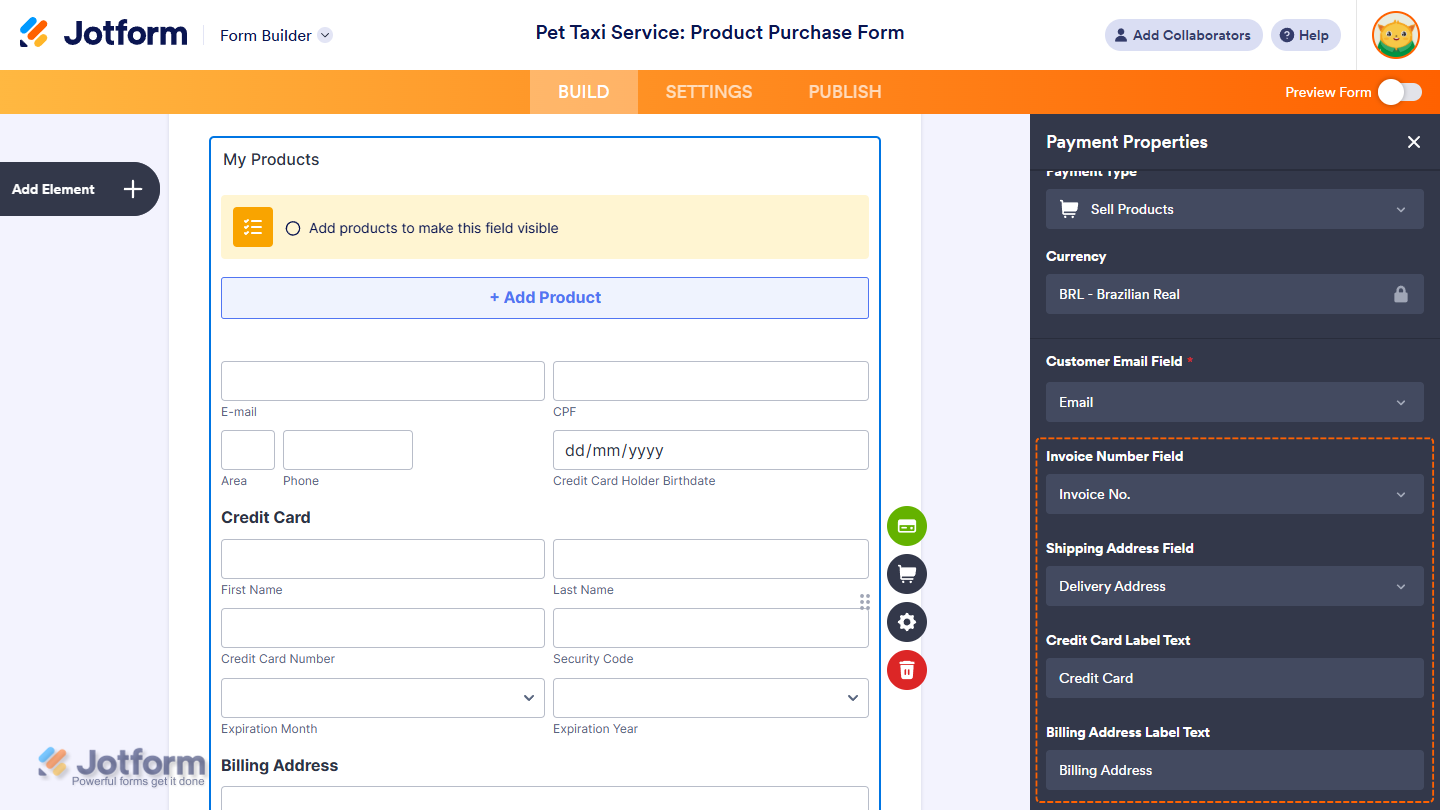
Task: Delete field with red trash icon
Action: click(x=907, y=669)
